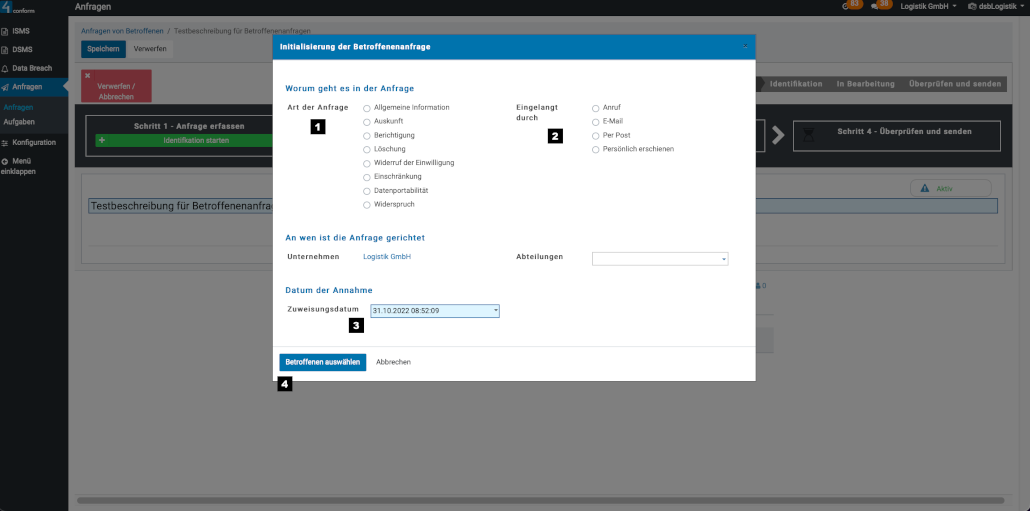The width and height of the screenshot is (1030, 511).
Task: Open the clock notifications icon showing 83
Action: pyautogui.click(x=847, y=7)
